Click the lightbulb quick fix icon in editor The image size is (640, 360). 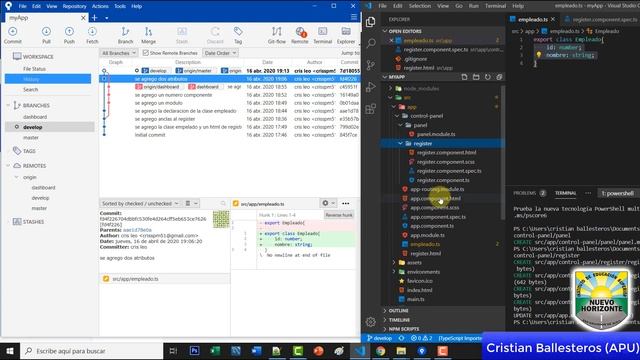coord(539,55)
